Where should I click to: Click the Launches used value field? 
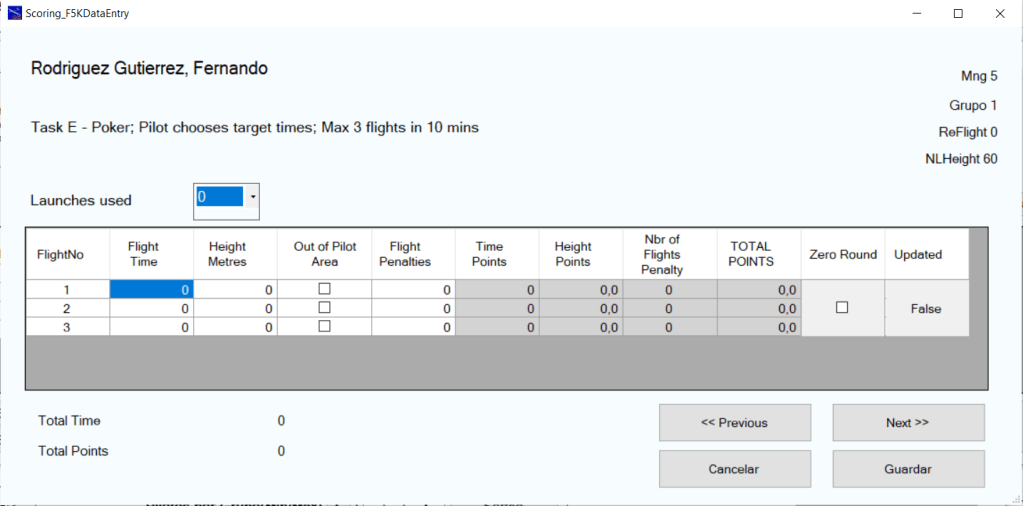point(219,198)
